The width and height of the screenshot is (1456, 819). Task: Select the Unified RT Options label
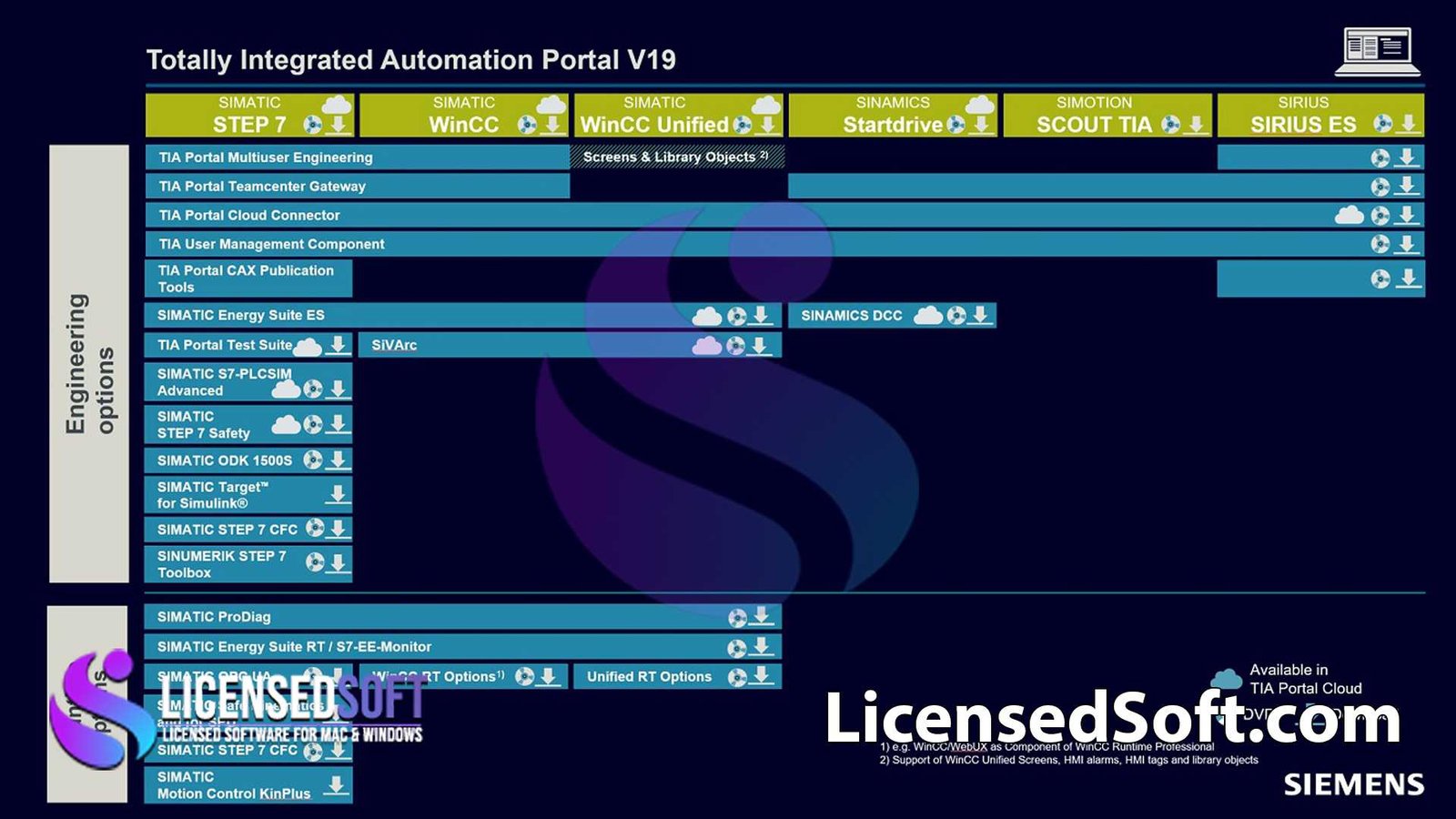tap(649, 677)
